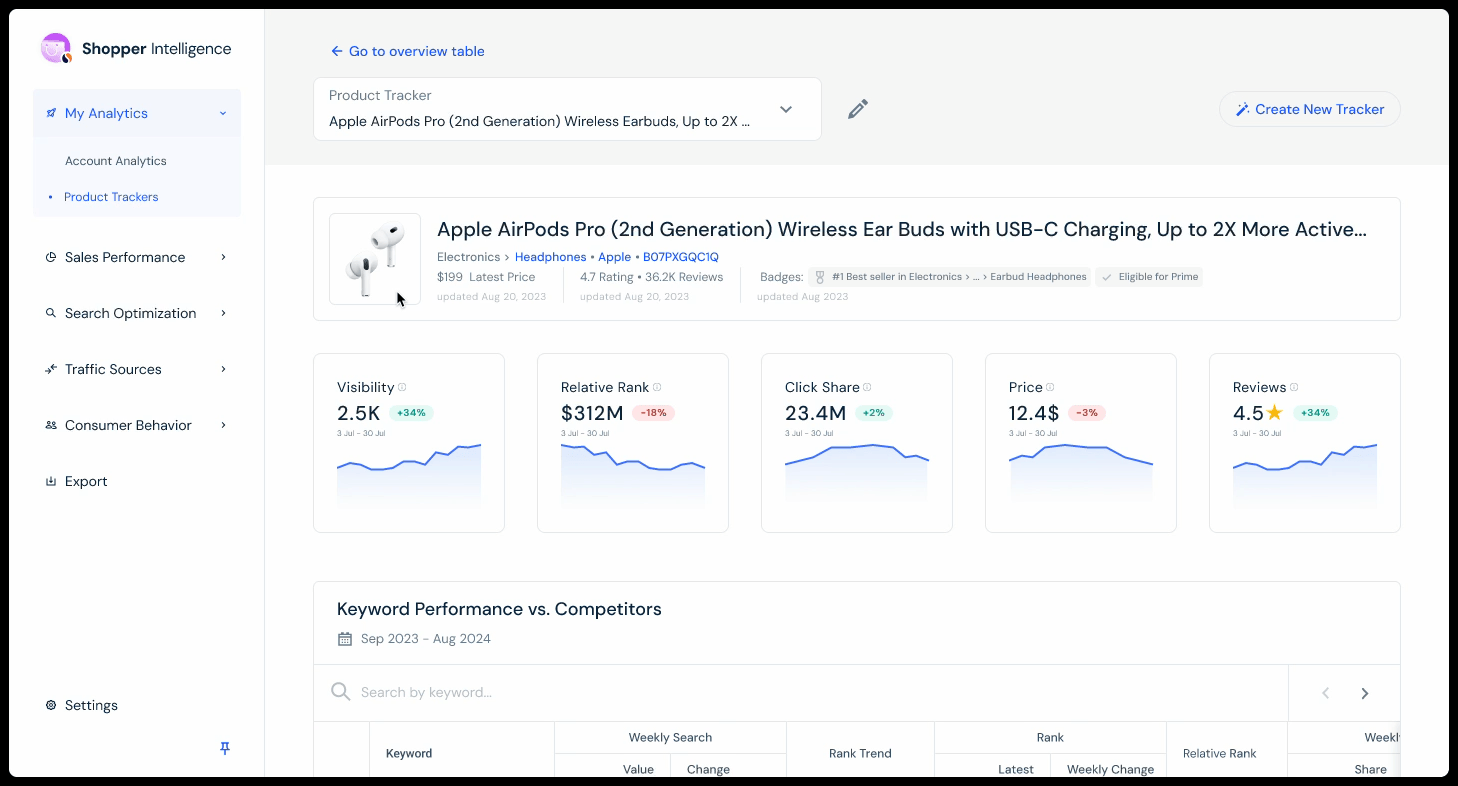Screen dimensions: 1458x786
Task: Show previous table columns with left arrow
Action: click(1326, 693)
